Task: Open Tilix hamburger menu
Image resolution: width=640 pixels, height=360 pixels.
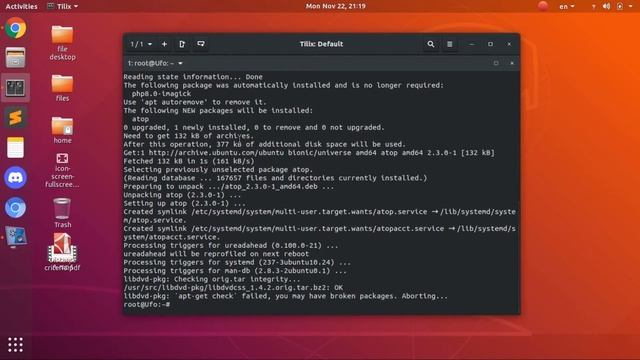Action: click(x=449, y=44)
